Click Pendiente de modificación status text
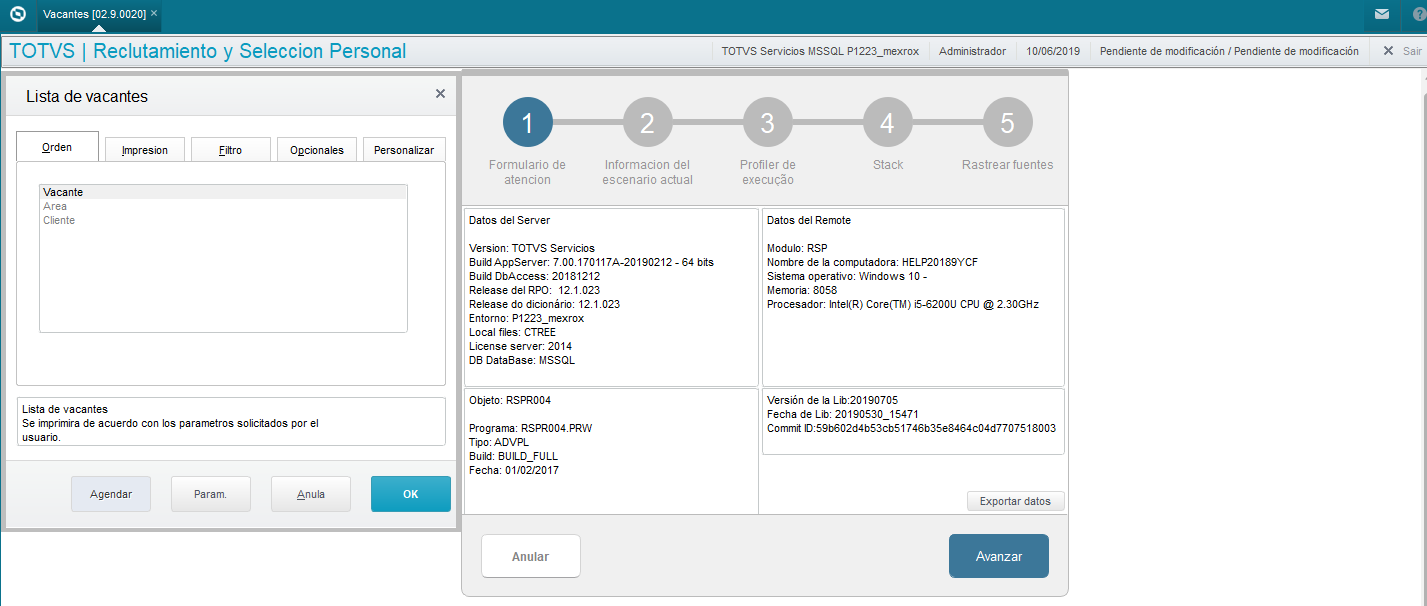 click(x=1229, y=51)
